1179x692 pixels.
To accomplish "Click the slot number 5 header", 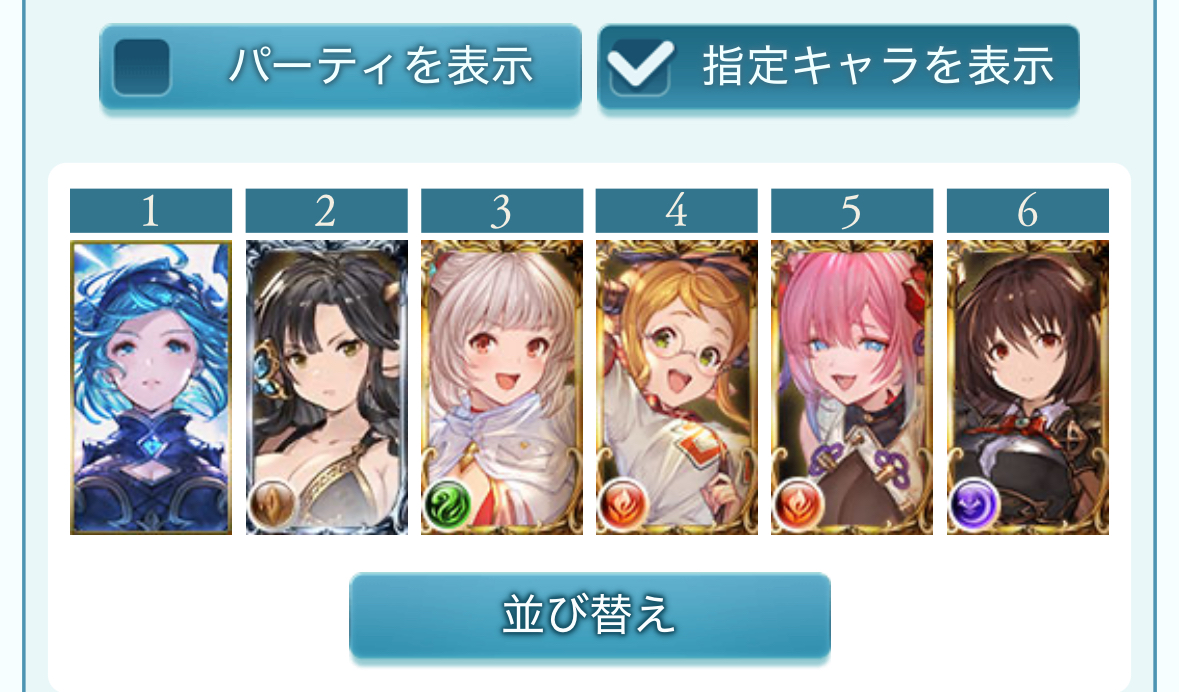I will 852,211.
